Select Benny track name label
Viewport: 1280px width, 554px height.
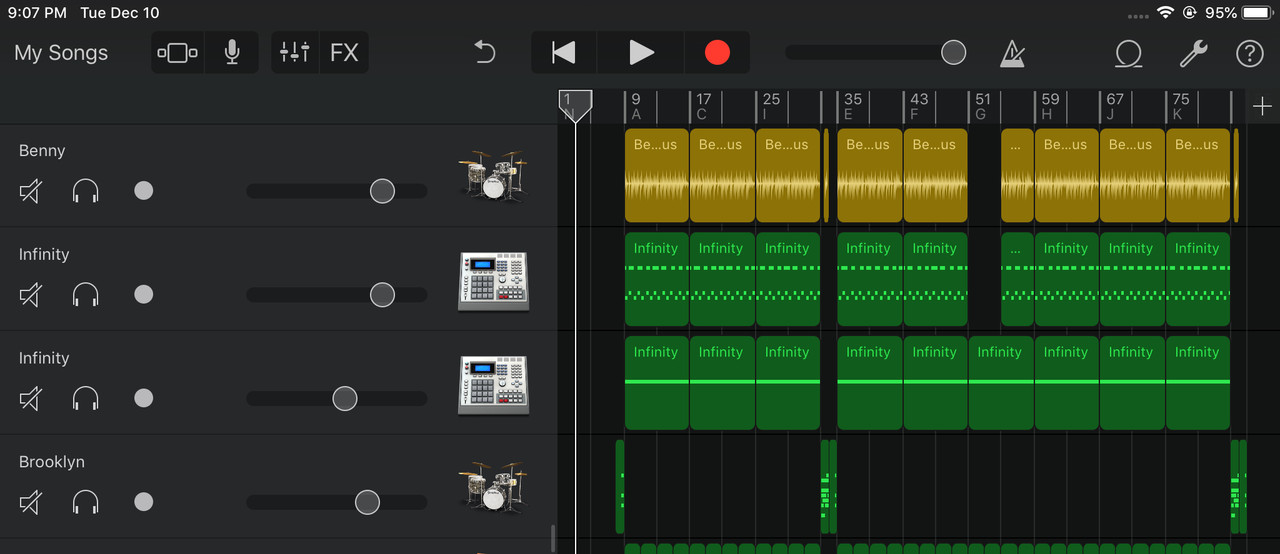point(42,151)
